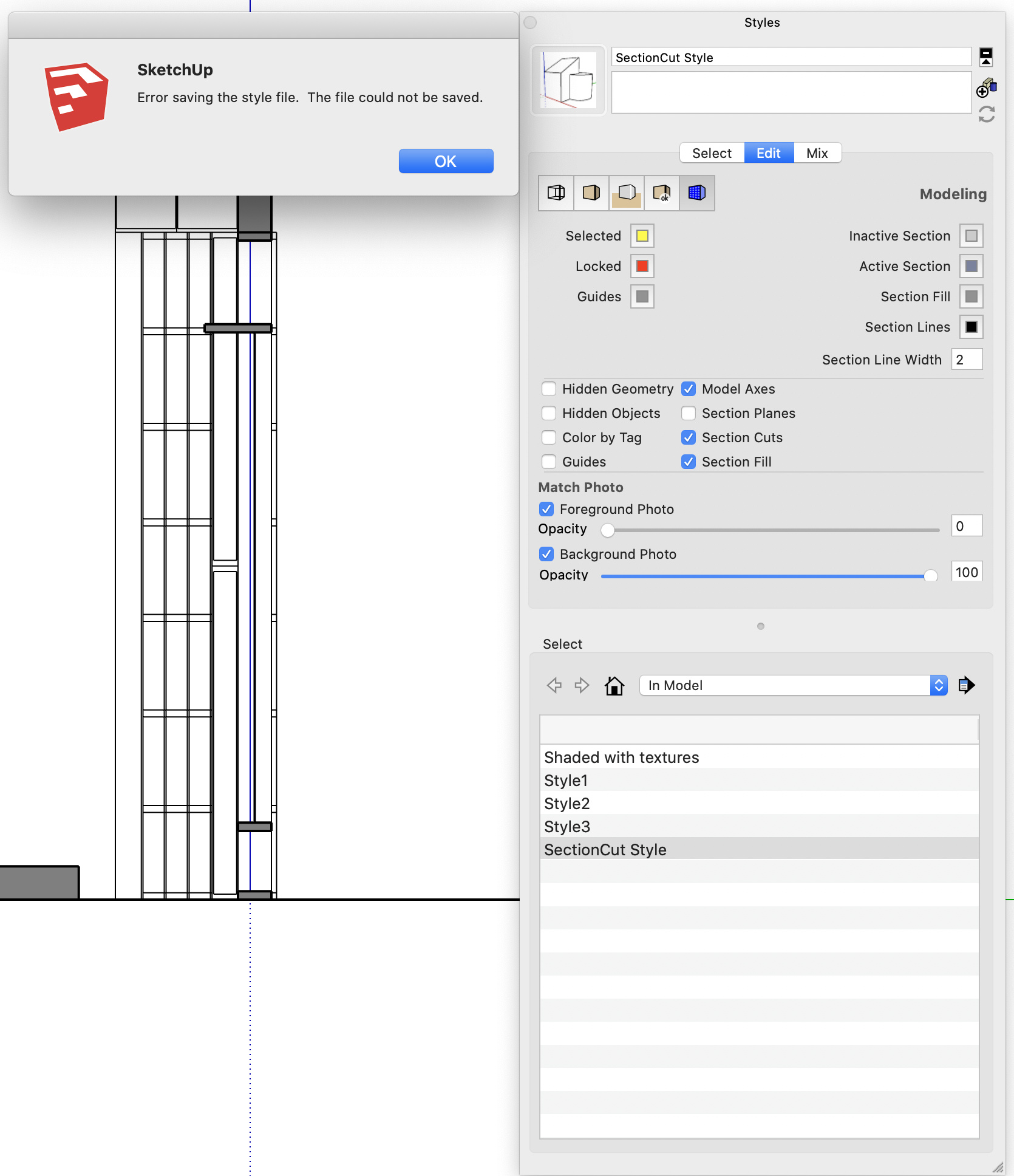Click the back navigation arrow
Viewport: 1014px width, 1176px height.
(x=554, y=685)
